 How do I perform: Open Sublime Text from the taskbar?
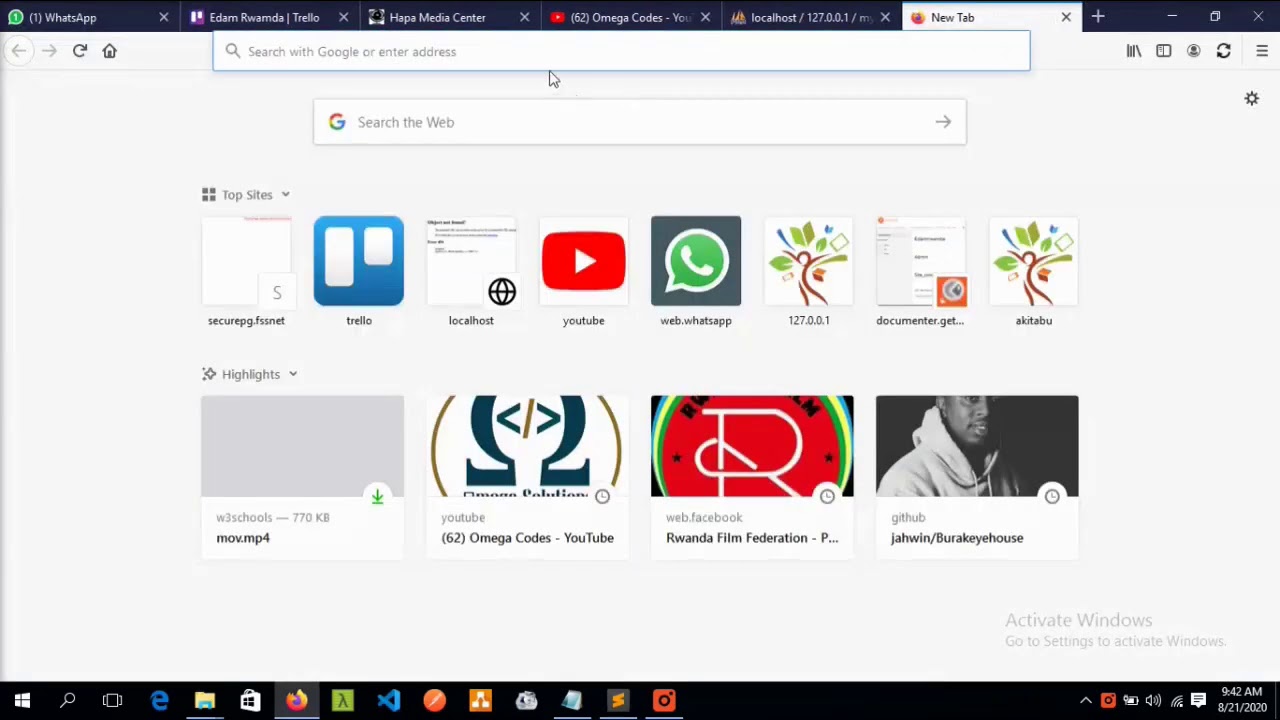pos(618,701)
